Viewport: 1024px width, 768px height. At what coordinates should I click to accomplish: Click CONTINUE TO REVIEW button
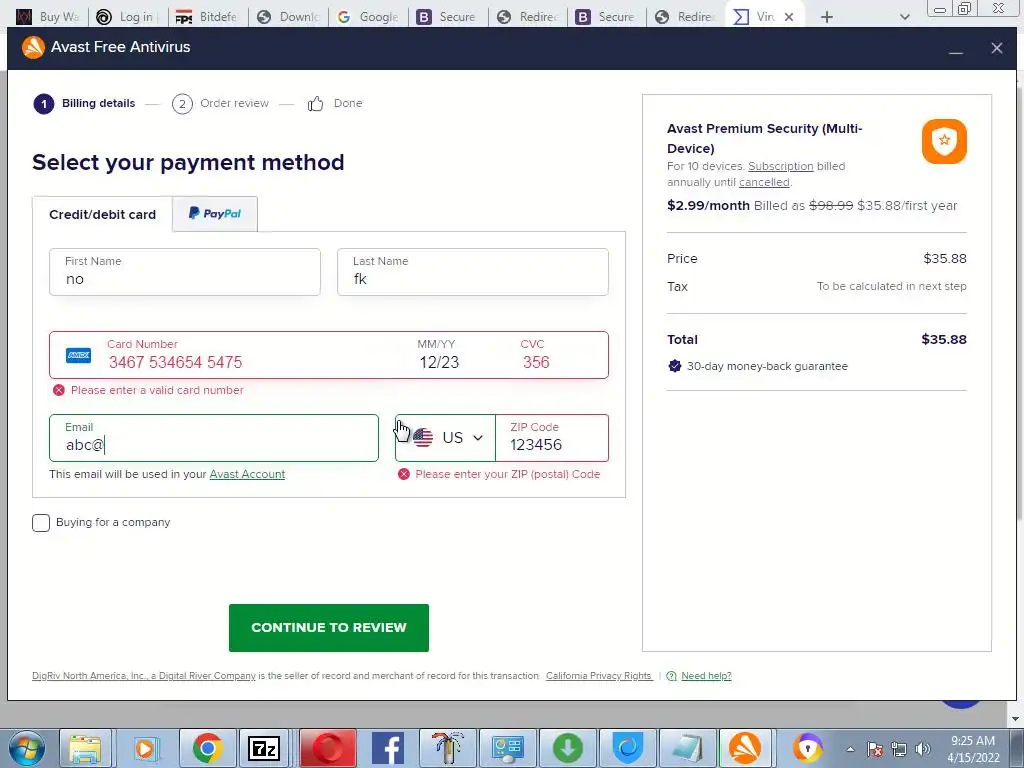pyautogui.click(x=328, y=628)
